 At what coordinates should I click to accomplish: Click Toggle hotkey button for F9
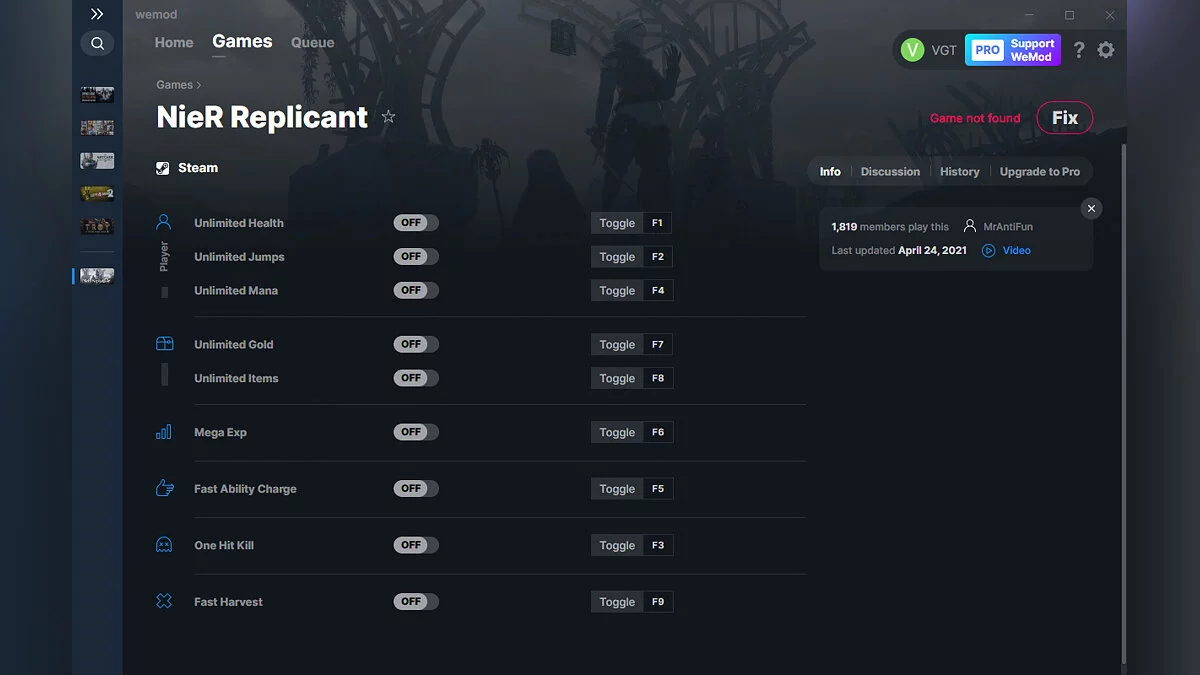(x=632, y=602)
